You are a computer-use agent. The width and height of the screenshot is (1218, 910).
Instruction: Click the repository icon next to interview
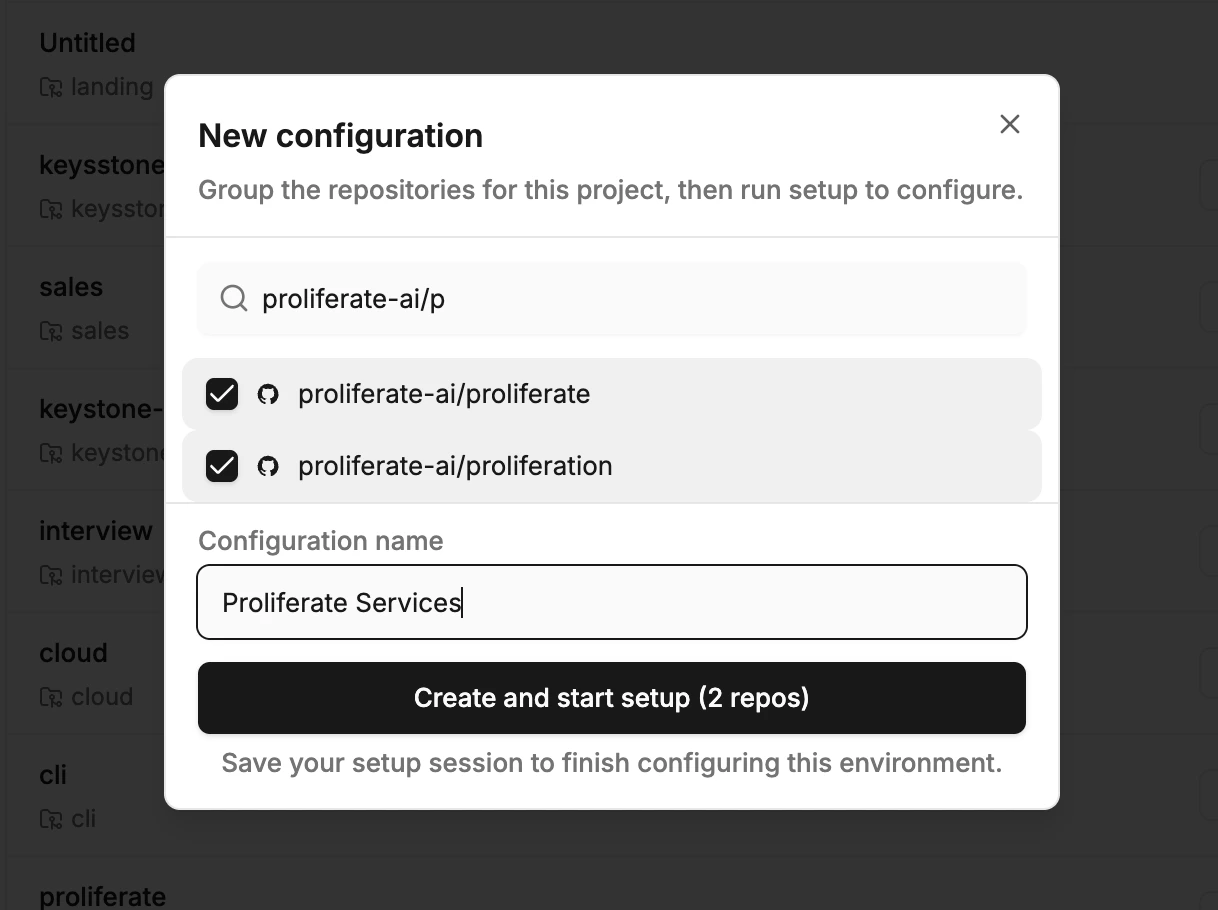(x=49, y=575)
